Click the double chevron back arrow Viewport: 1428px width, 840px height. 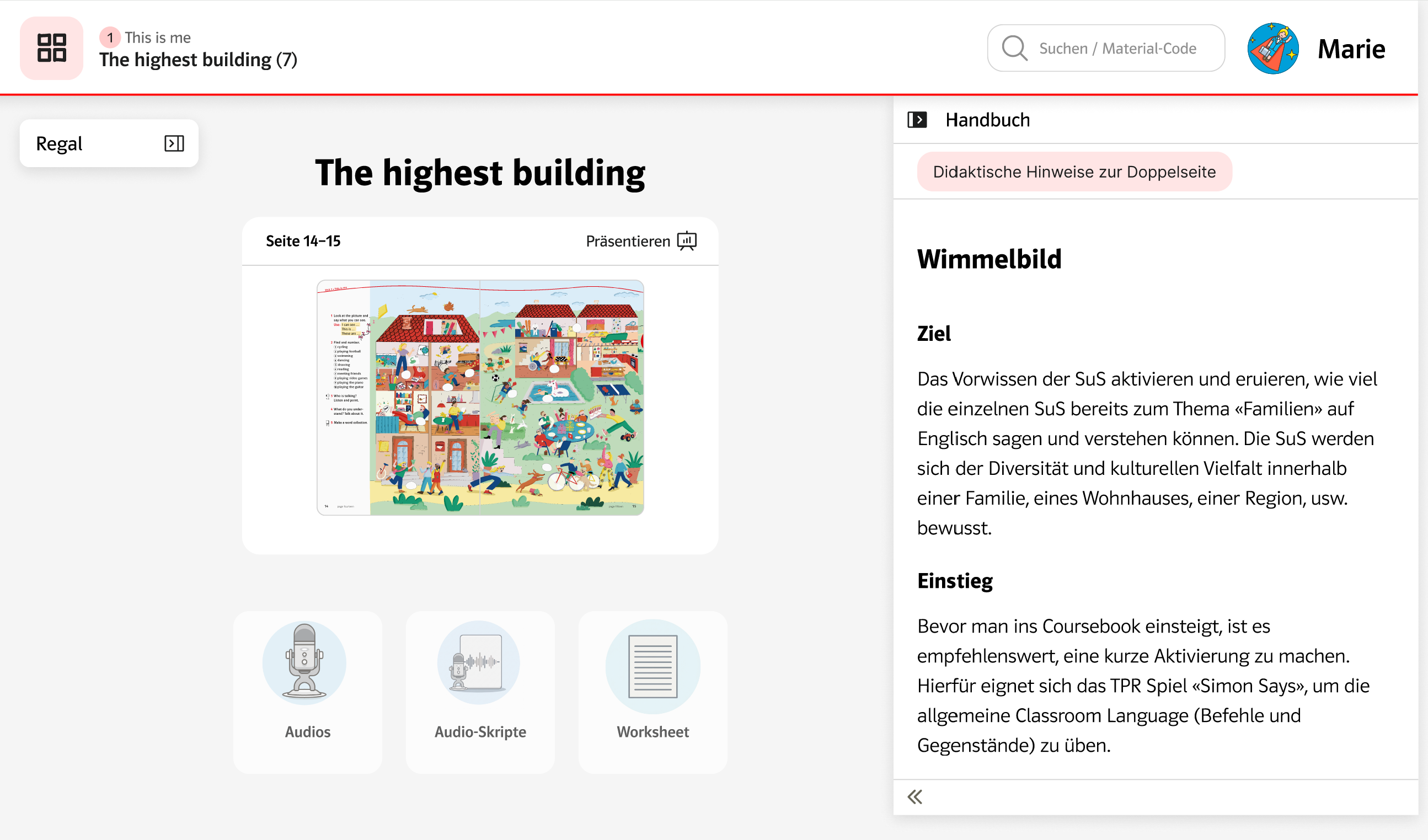pyautogui.click(x=914, y=797)
